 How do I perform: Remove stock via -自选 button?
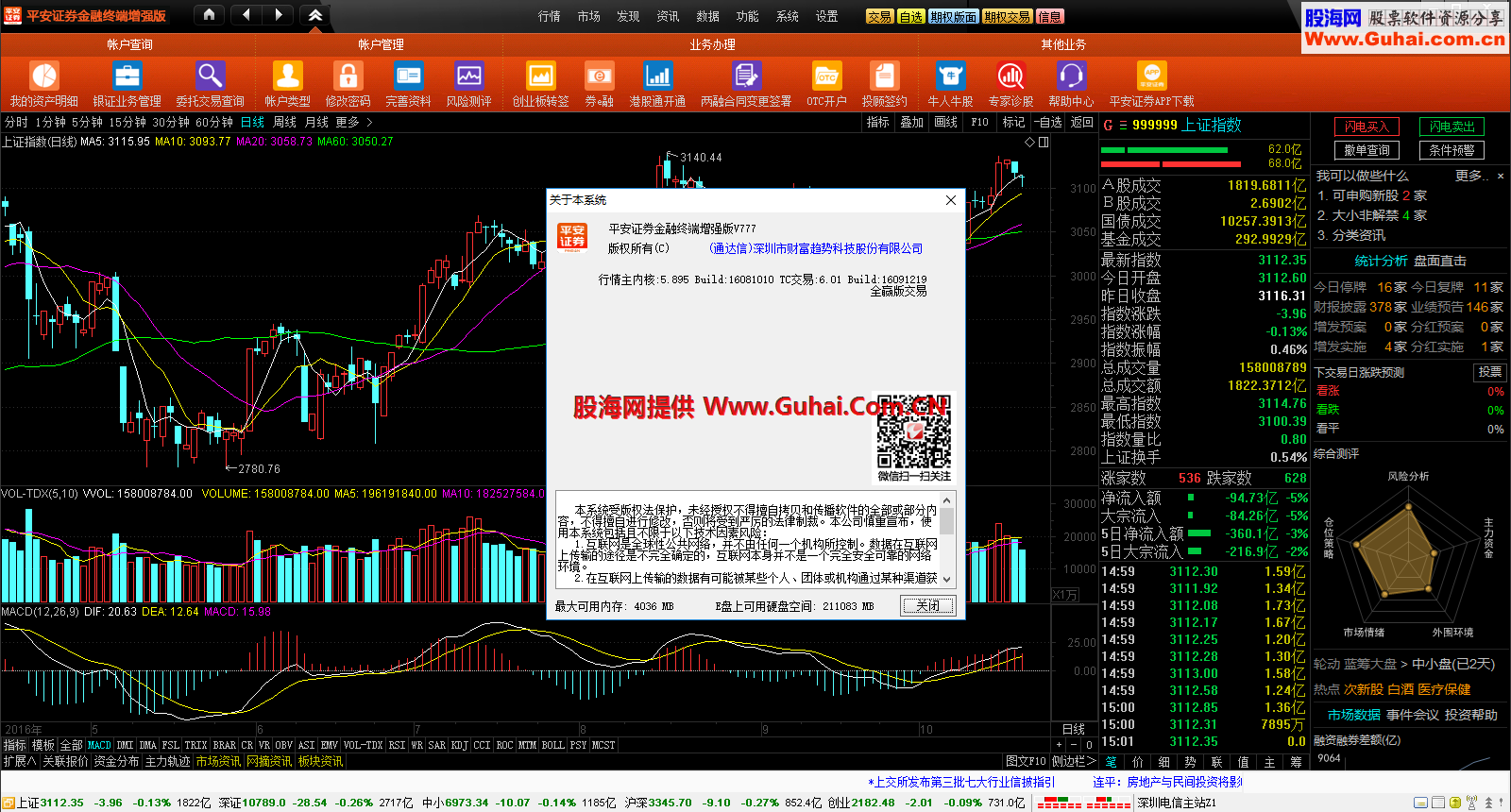pyautogui.click(x=1047, y=122)
